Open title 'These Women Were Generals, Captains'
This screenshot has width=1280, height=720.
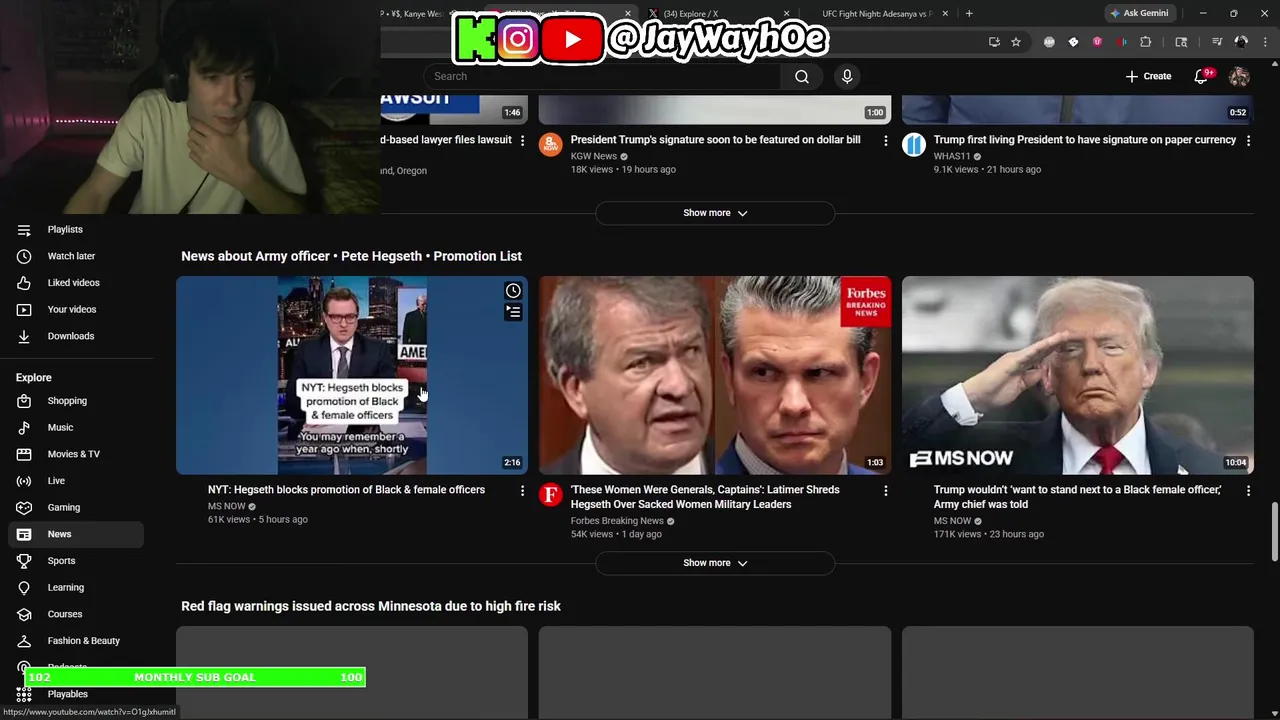(x=705, y=497)
